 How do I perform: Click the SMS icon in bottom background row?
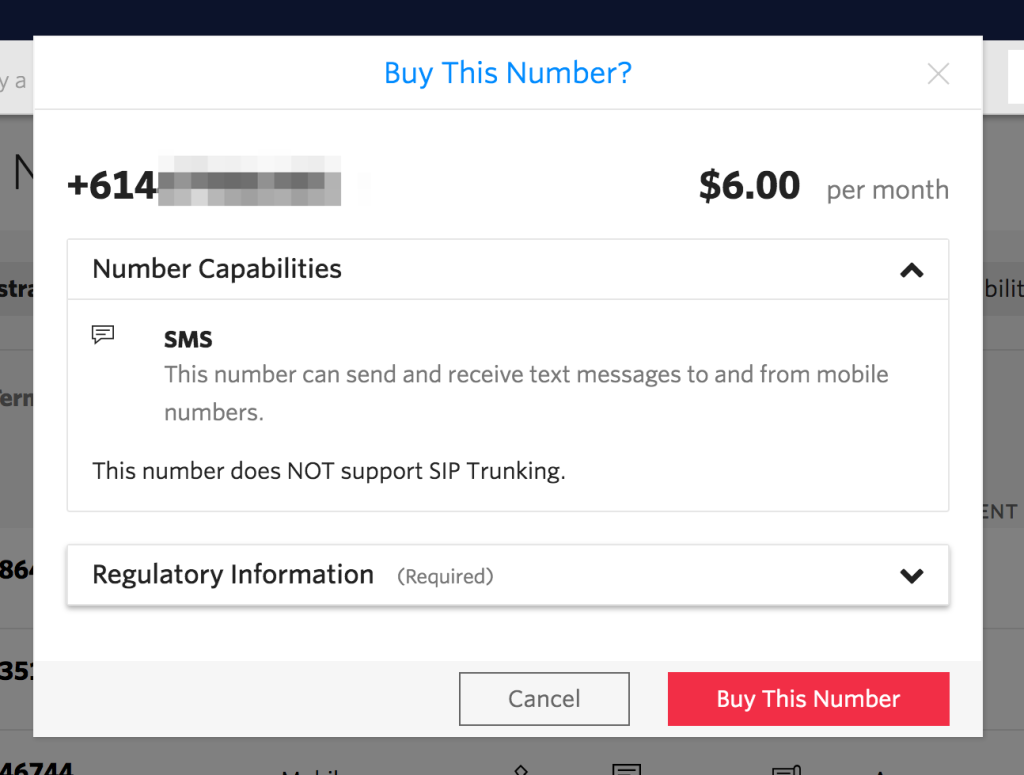pyautogui.click(x=627, y=770)
